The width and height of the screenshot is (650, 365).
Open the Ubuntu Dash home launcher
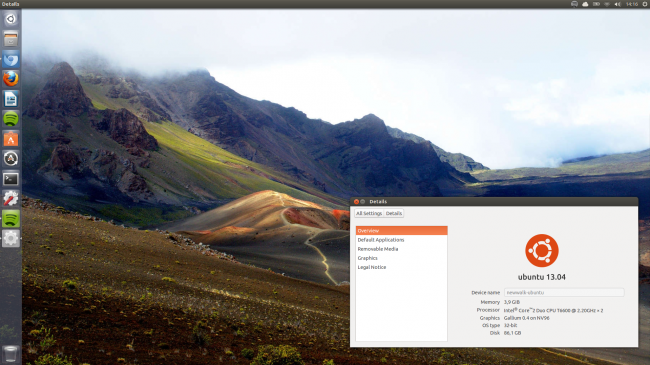point(11,19)
